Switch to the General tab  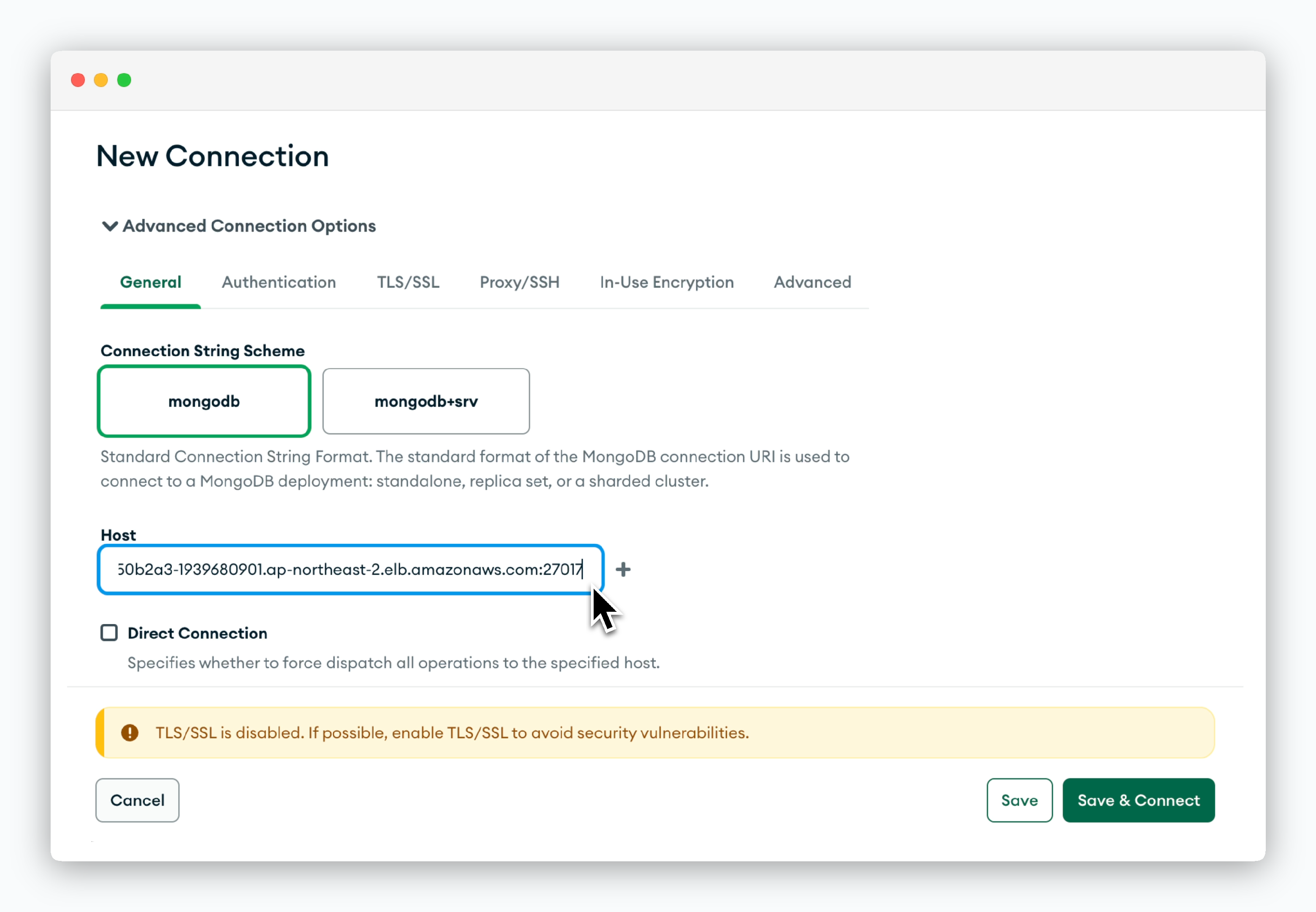click(x=151, y=282)
